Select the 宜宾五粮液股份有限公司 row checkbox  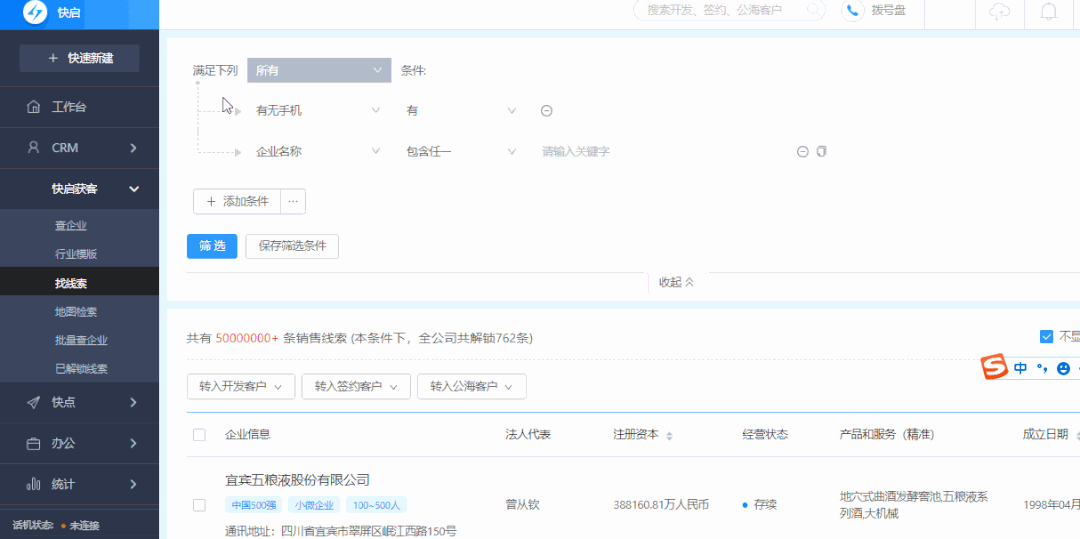tap(199, 505)
